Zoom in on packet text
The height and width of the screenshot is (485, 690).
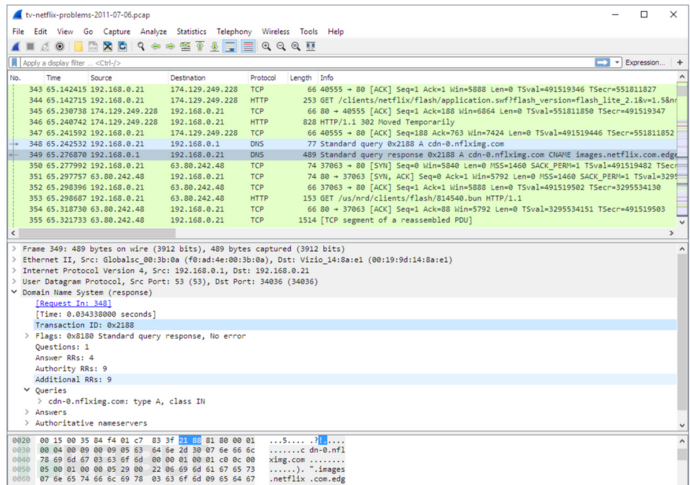(266, 46)
